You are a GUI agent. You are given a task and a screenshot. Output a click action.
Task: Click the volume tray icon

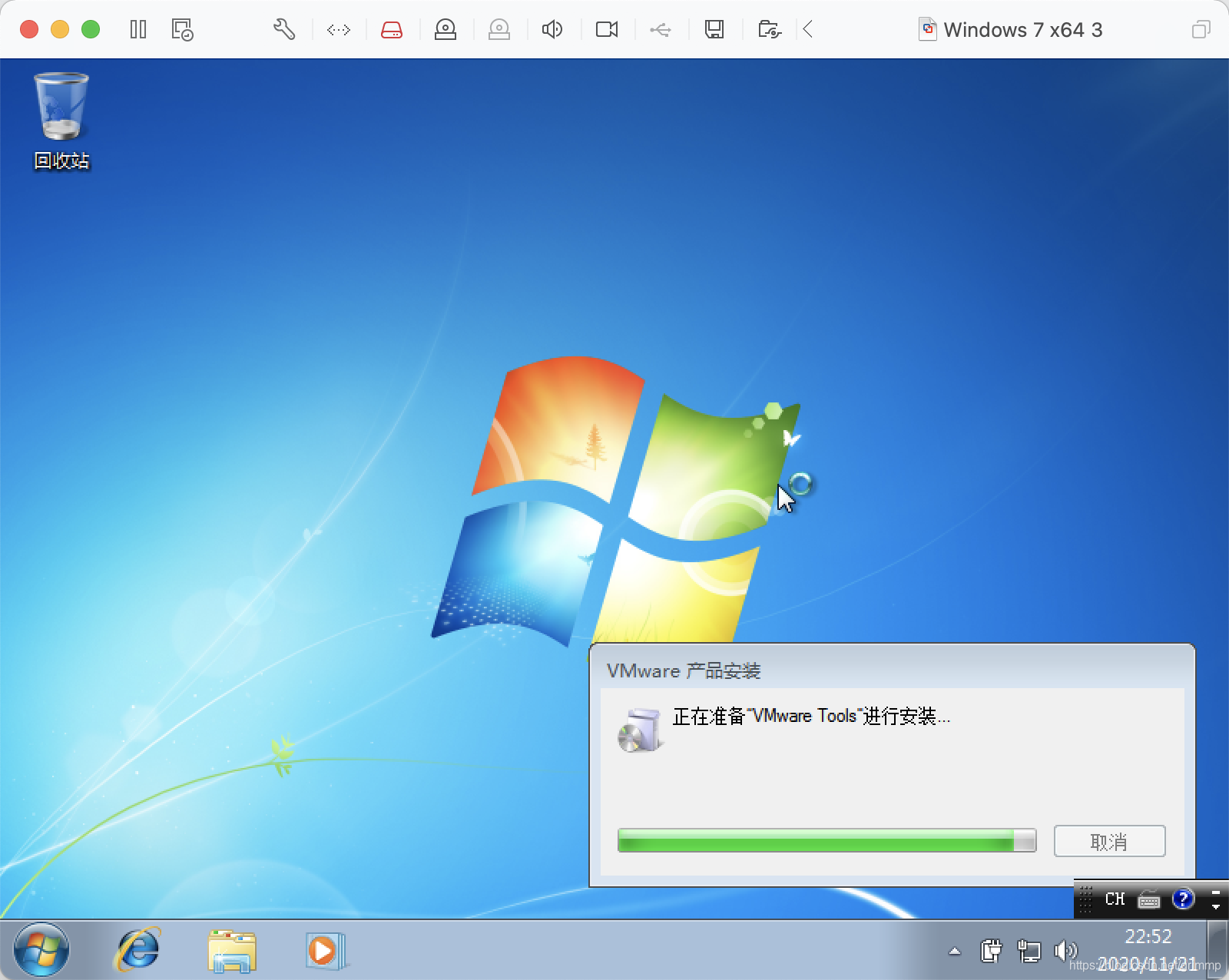coord(1065,952)
